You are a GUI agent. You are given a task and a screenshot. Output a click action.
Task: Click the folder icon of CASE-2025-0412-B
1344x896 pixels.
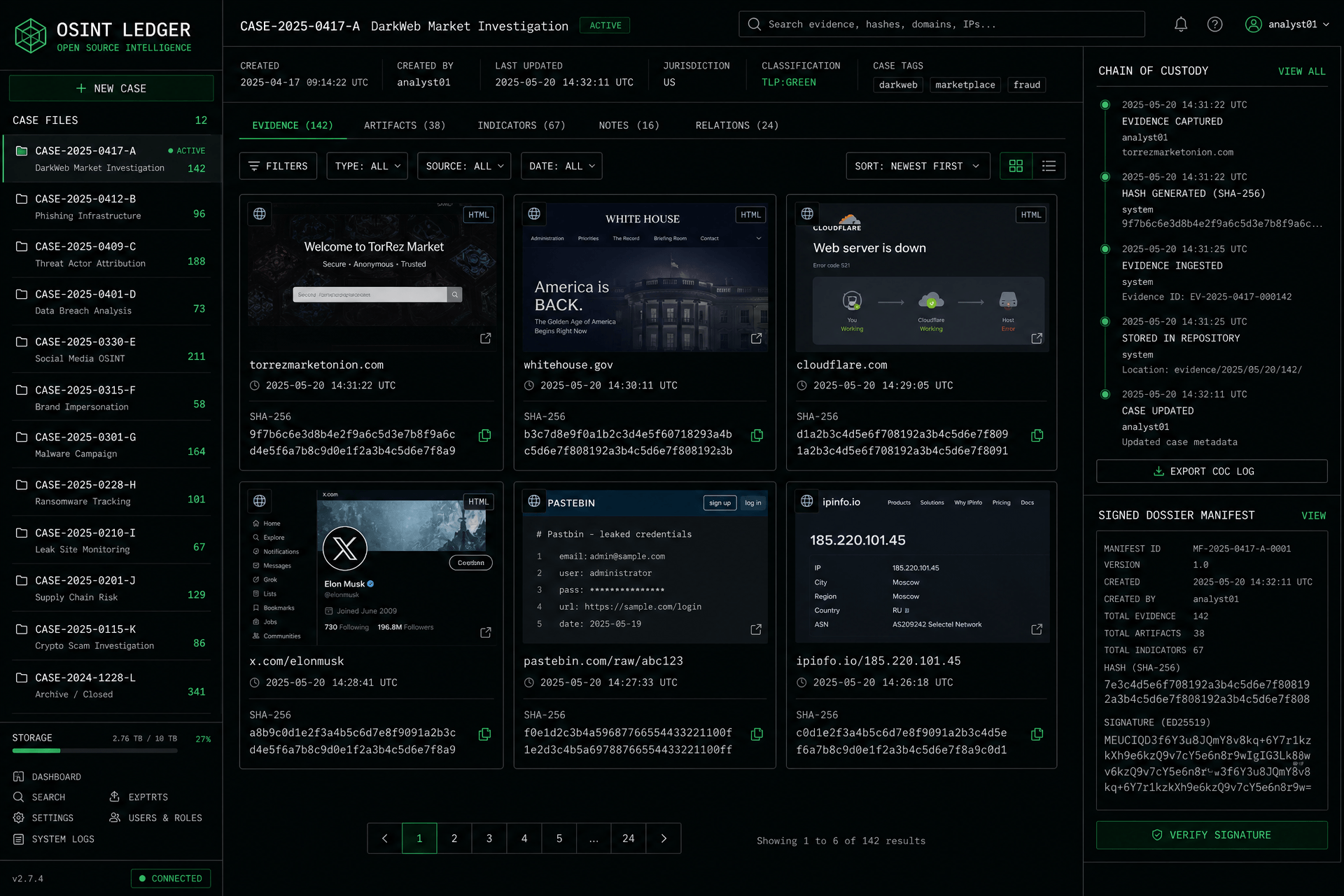pos(22,199)
